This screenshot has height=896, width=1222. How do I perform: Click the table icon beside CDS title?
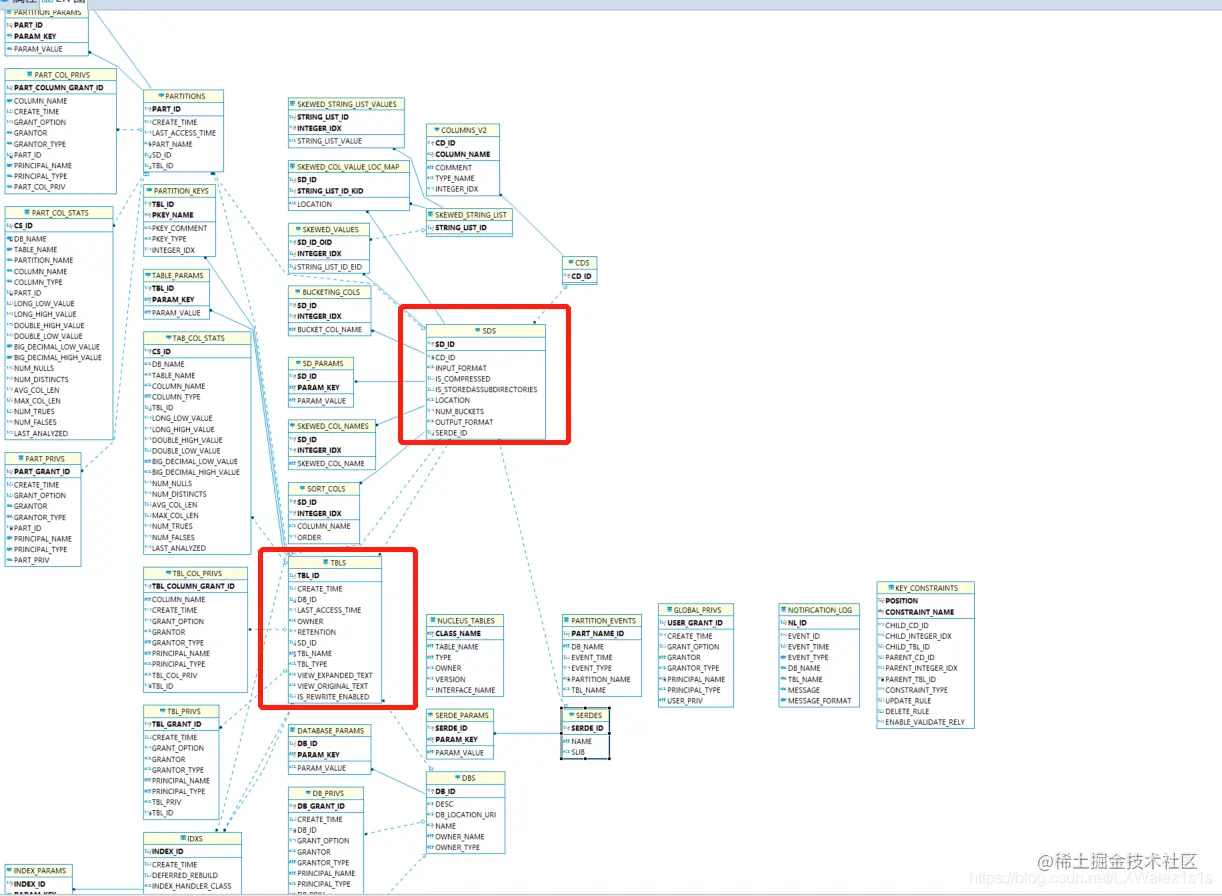[571, 263]
